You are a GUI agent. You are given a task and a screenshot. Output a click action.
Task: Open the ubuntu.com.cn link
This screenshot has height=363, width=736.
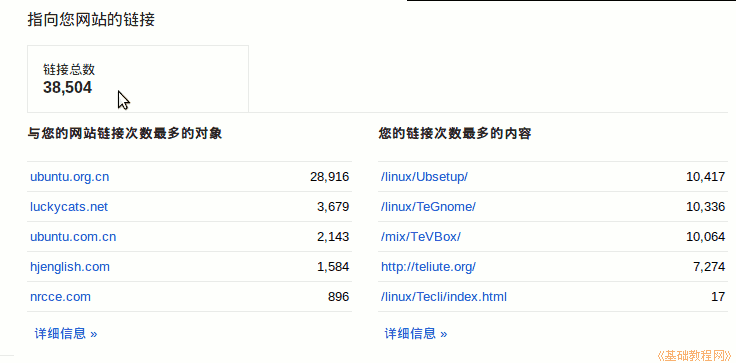click(73, 237)
